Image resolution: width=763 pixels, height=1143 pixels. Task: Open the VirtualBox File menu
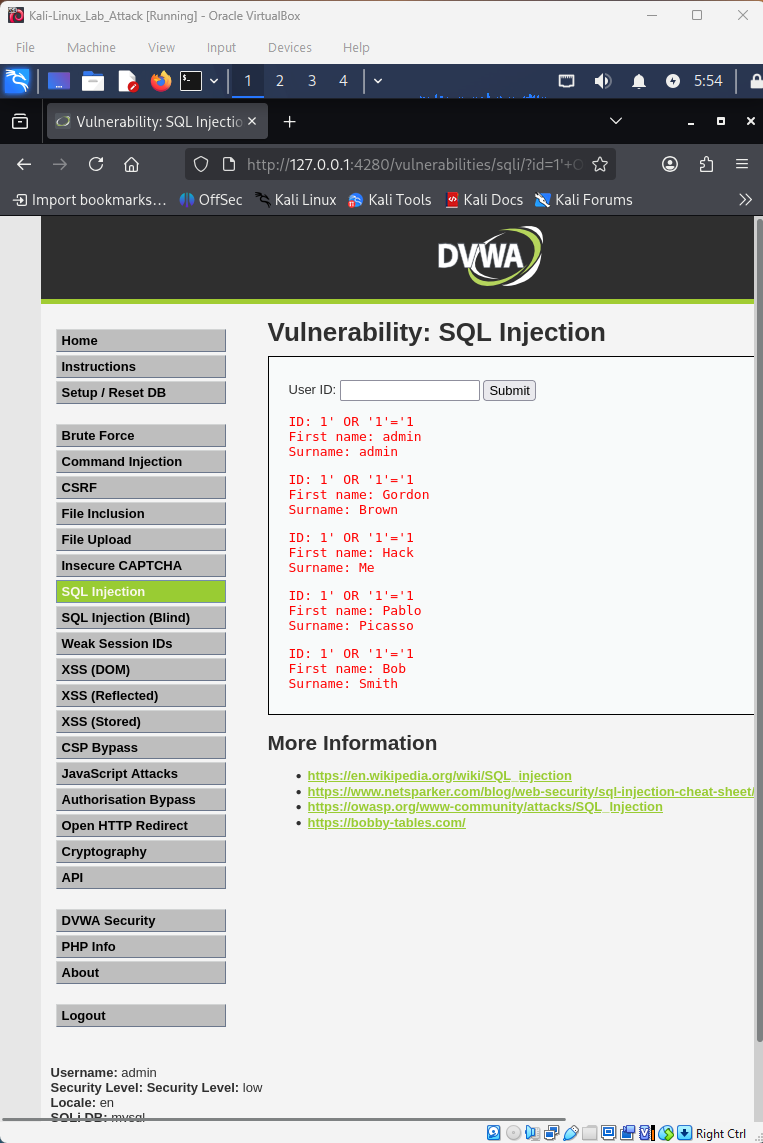pos(26,47)
